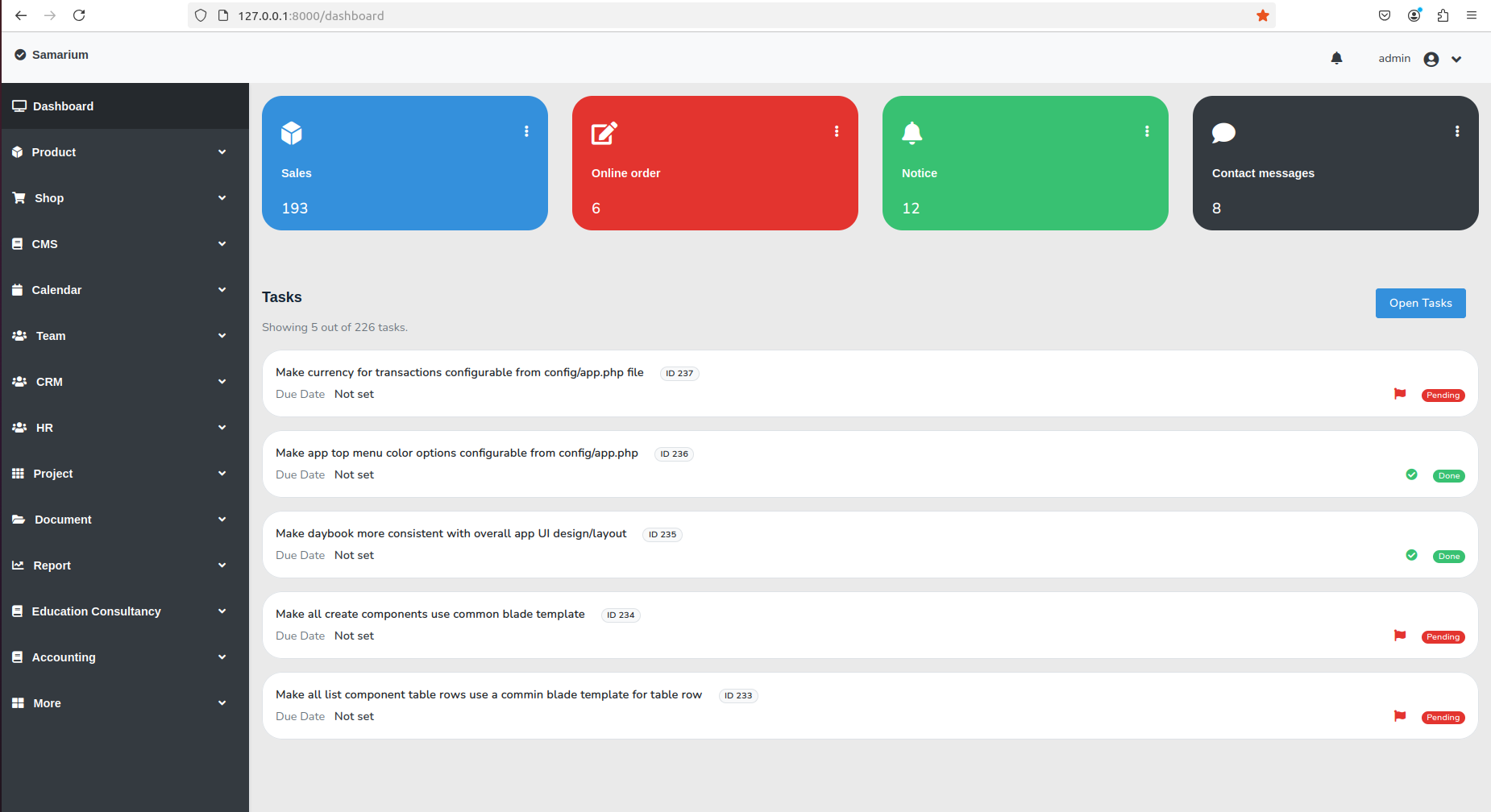Click the ID 233 badge
The width and height of the screenshot is (1491, 812).
point(738,695)
